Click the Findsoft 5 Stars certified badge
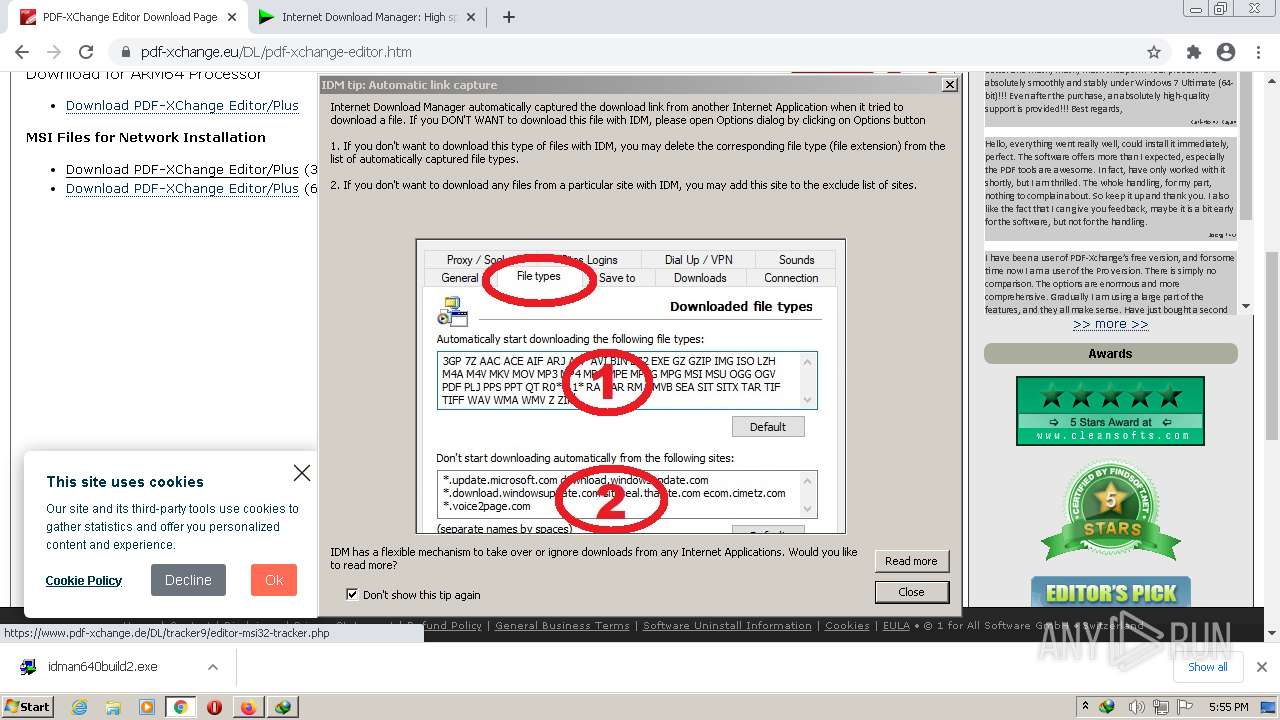The height and width of the screenshot is (720, 1280). [x=1111, y=511]
